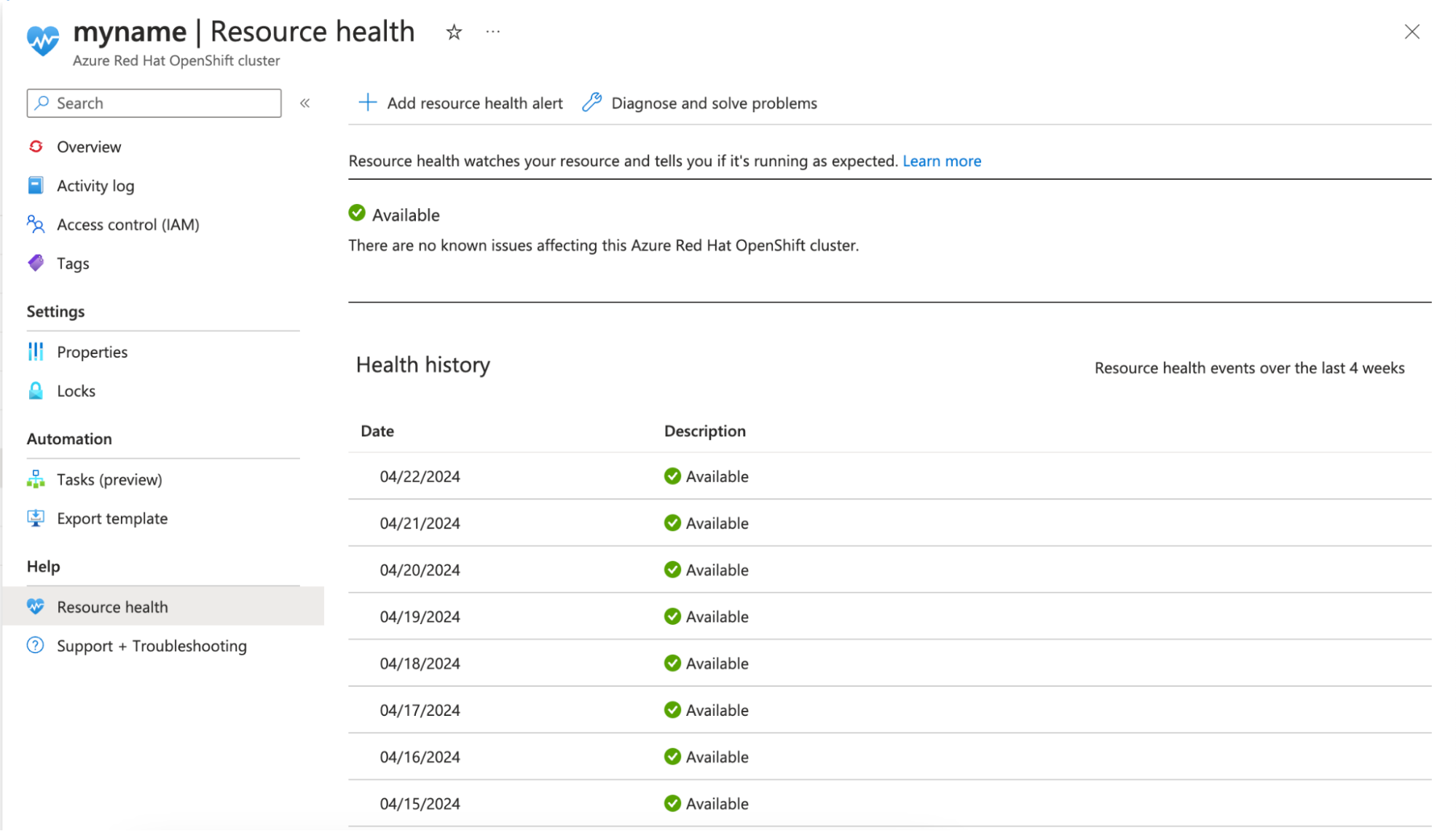This screenshot has width=1456, height=831.
Task: Click the Date column header
Action: [377, 431]
